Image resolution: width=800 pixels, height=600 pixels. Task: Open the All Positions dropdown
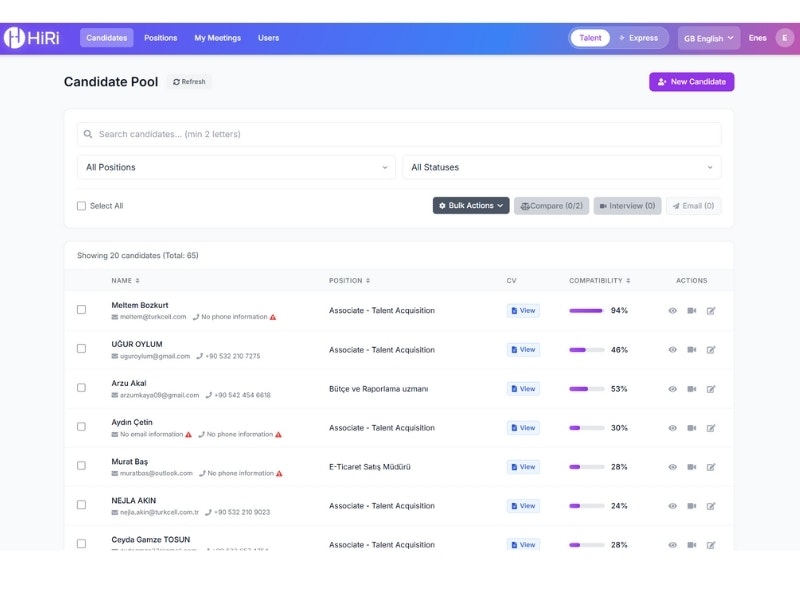coord(235,167)
